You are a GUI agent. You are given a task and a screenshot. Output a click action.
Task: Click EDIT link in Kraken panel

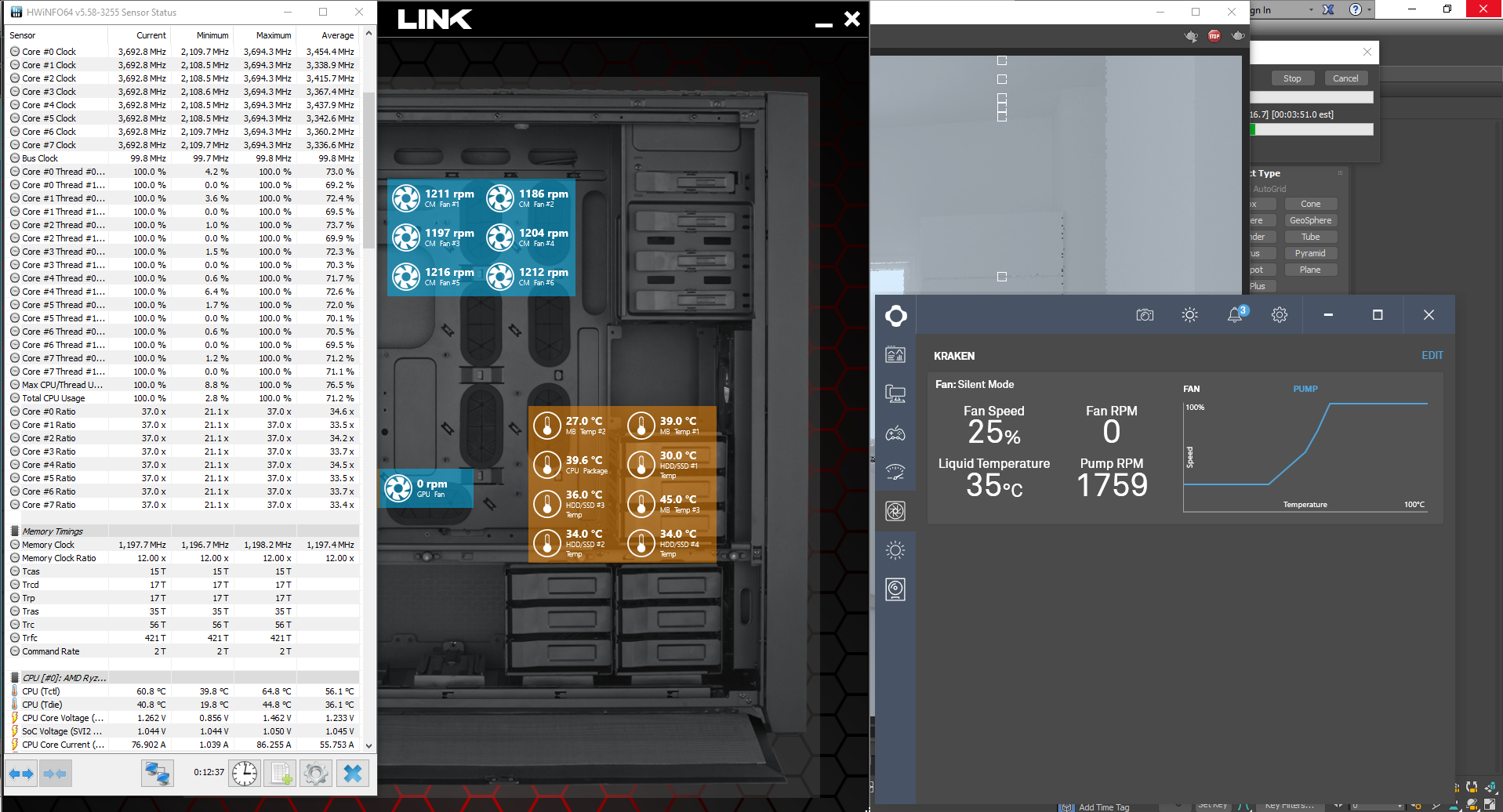pyautogui.click(x=1432, y=355)
